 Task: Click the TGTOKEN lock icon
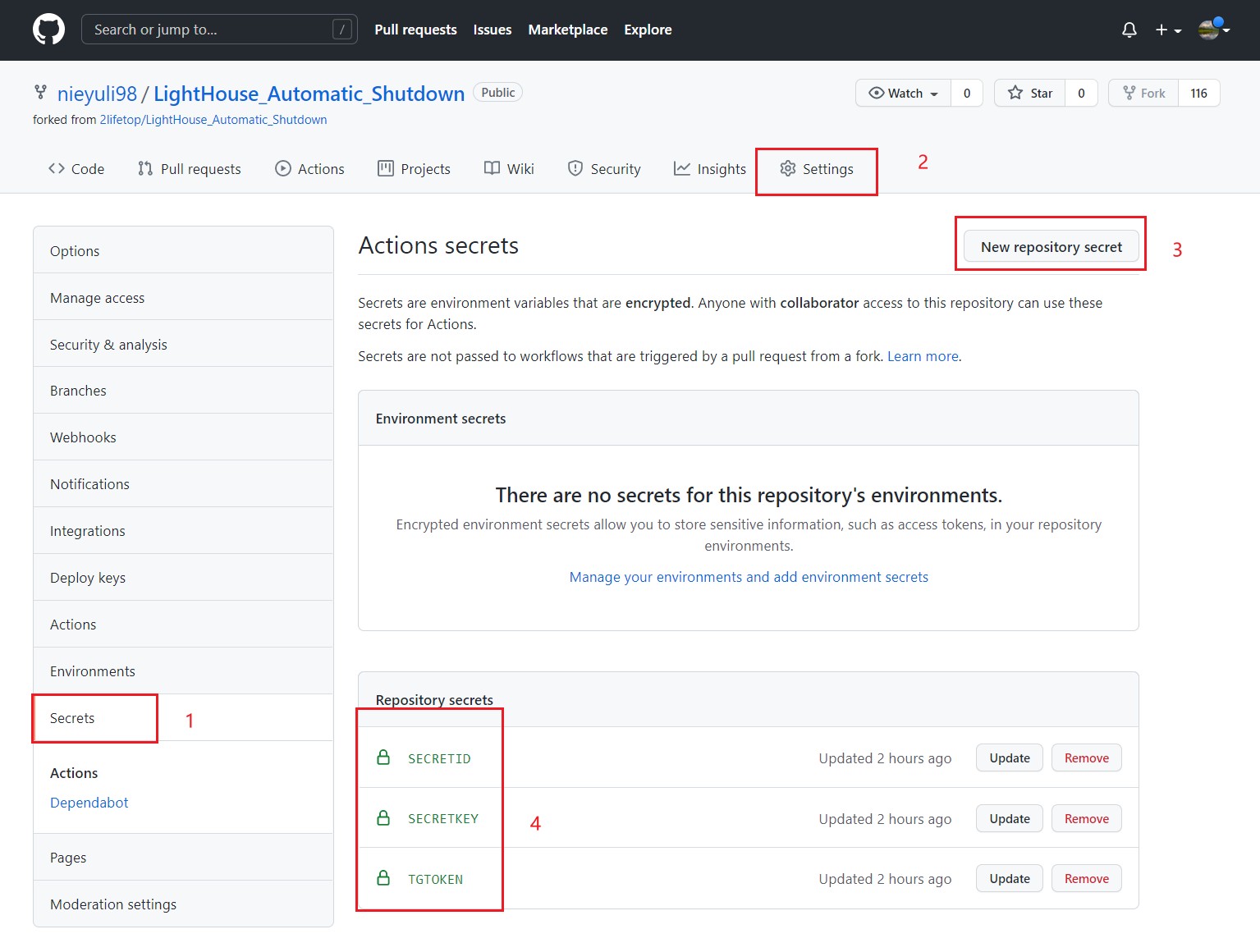pos(383,878)
